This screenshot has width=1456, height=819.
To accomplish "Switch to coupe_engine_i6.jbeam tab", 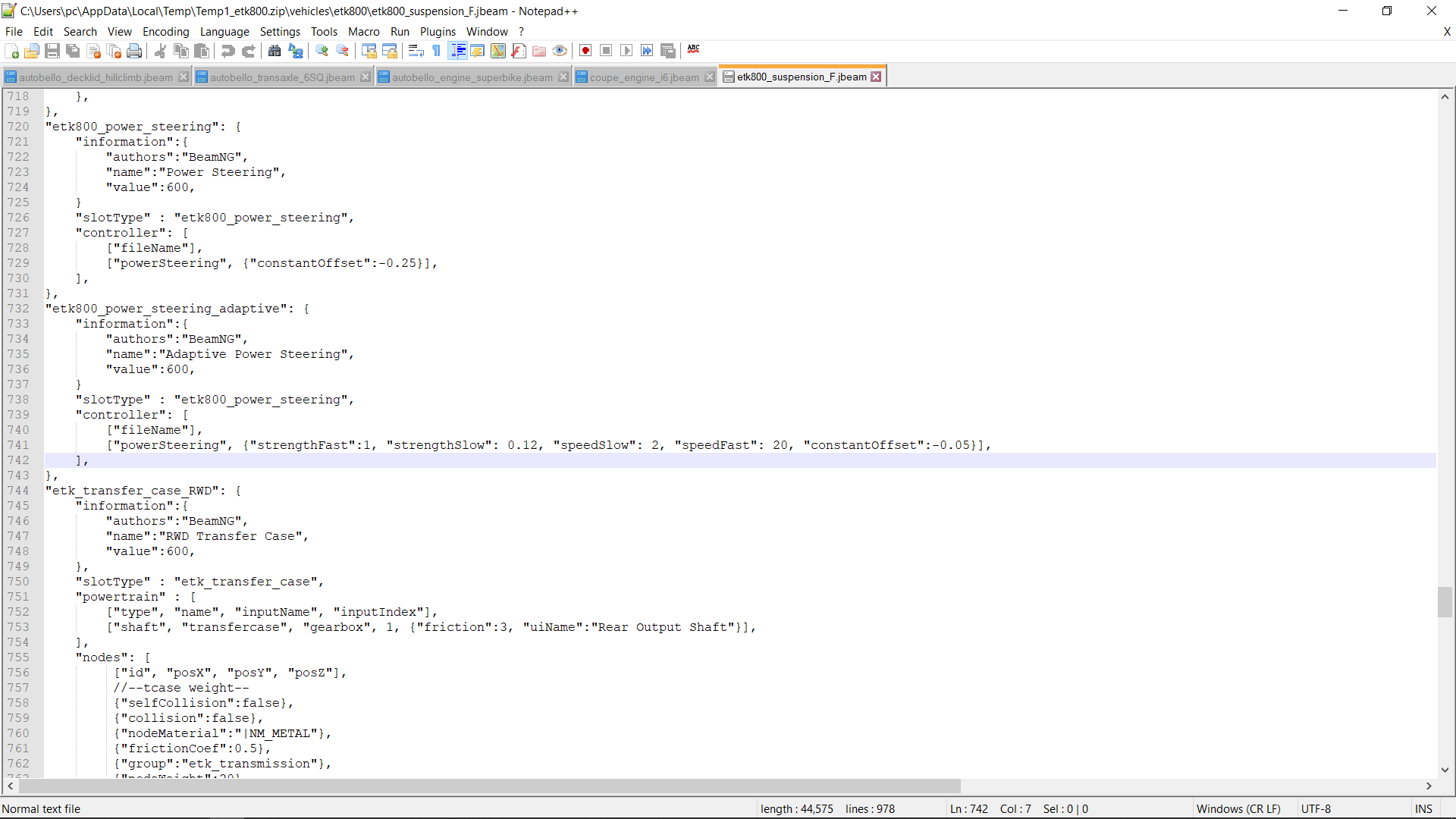I will 645,77.
